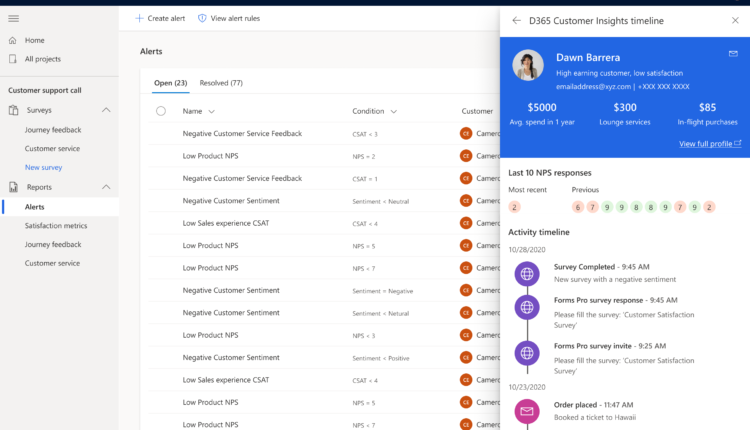Open the View full profile link

pos(709,144)
